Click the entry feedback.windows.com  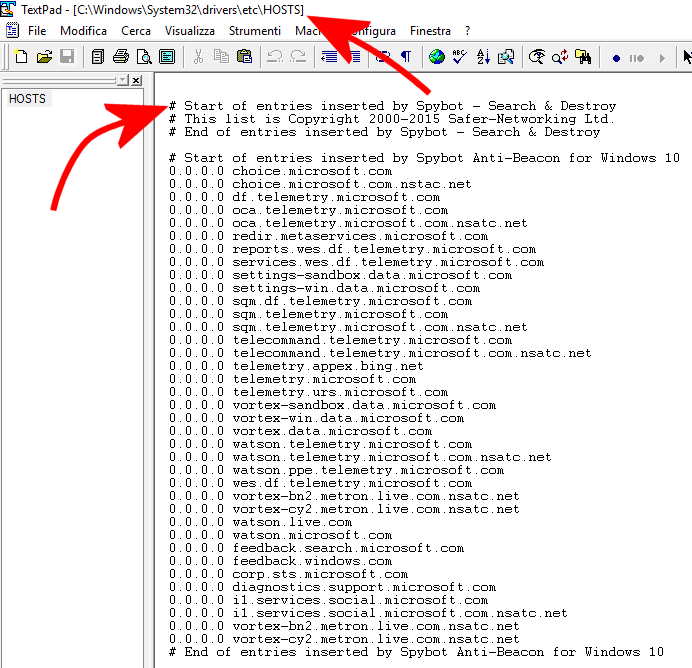coord(312,561)
